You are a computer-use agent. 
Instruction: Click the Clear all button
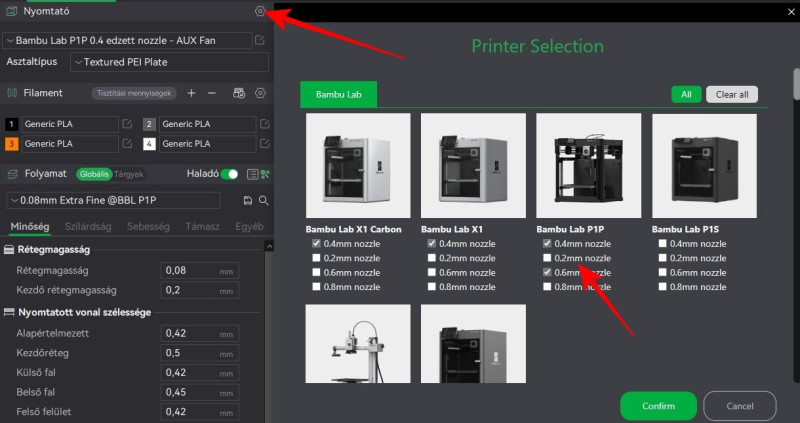pyautogui.click(x=732, y=94)
